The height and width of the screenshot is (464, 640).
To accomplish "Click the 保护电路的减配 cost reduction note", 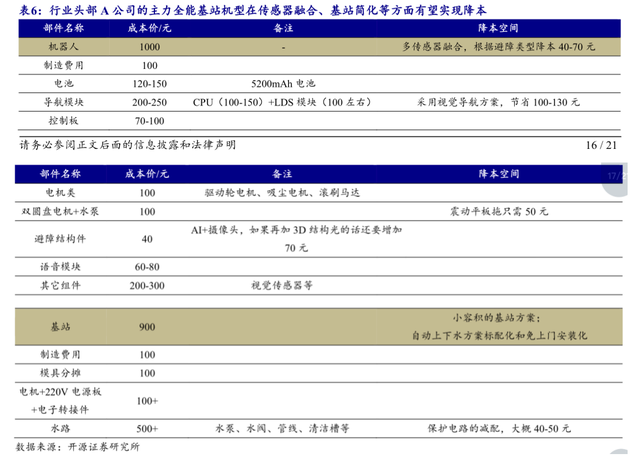I will point(499,428).
